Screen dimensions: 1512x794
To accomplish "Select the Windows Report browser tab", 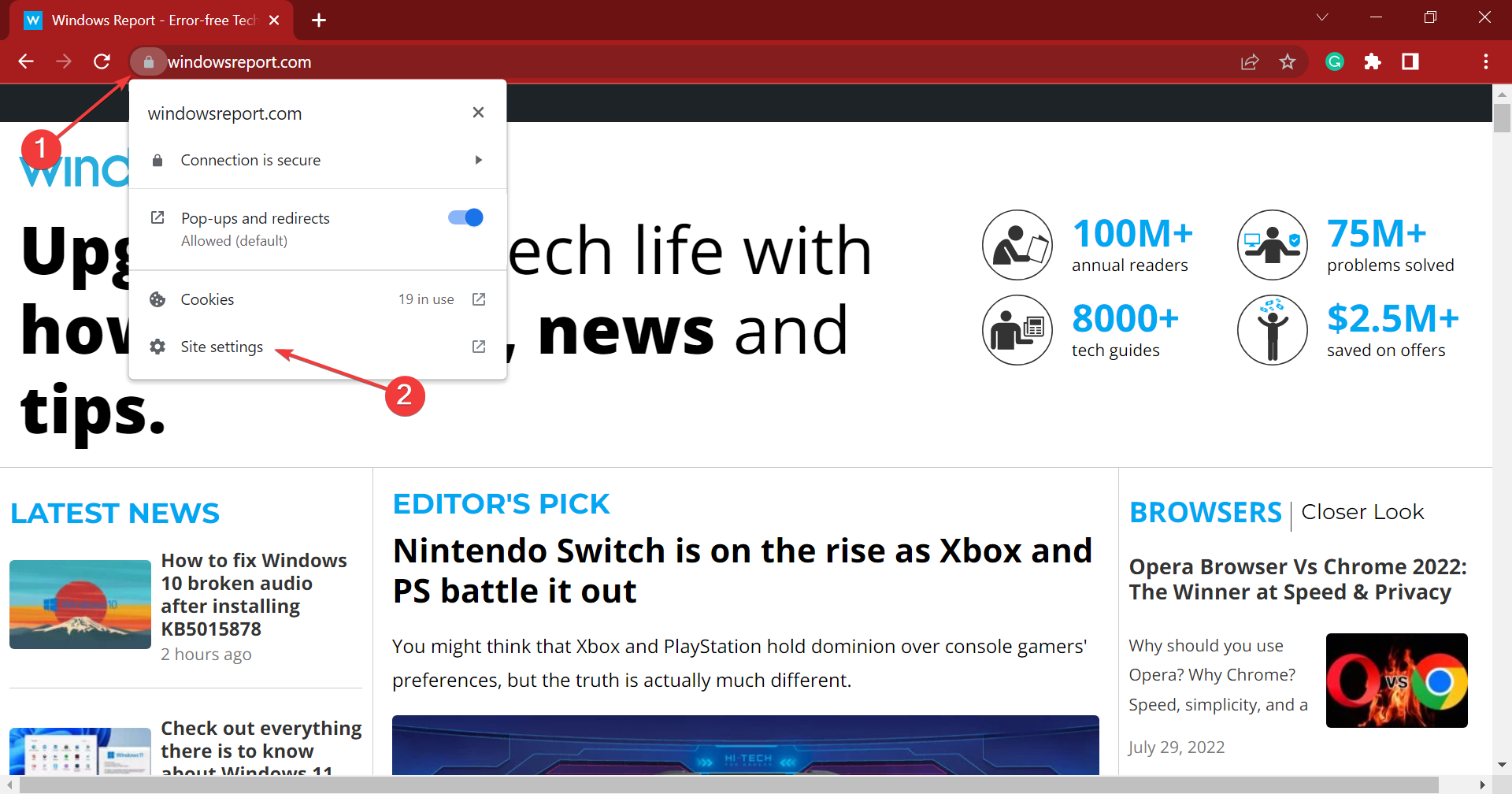I will point(152,20).
